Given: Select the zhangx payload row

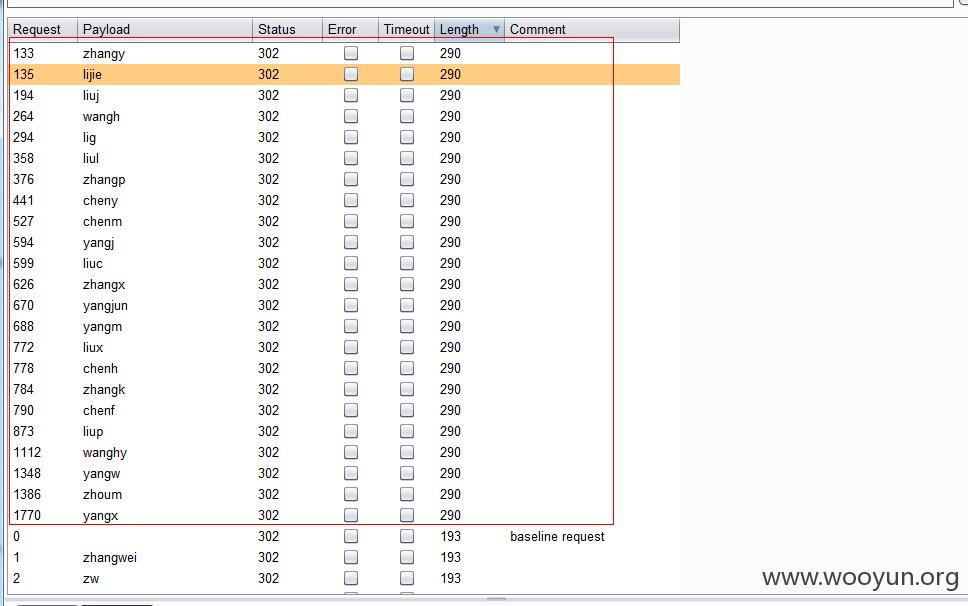Looking at the screenshot, I should point(344,284).
